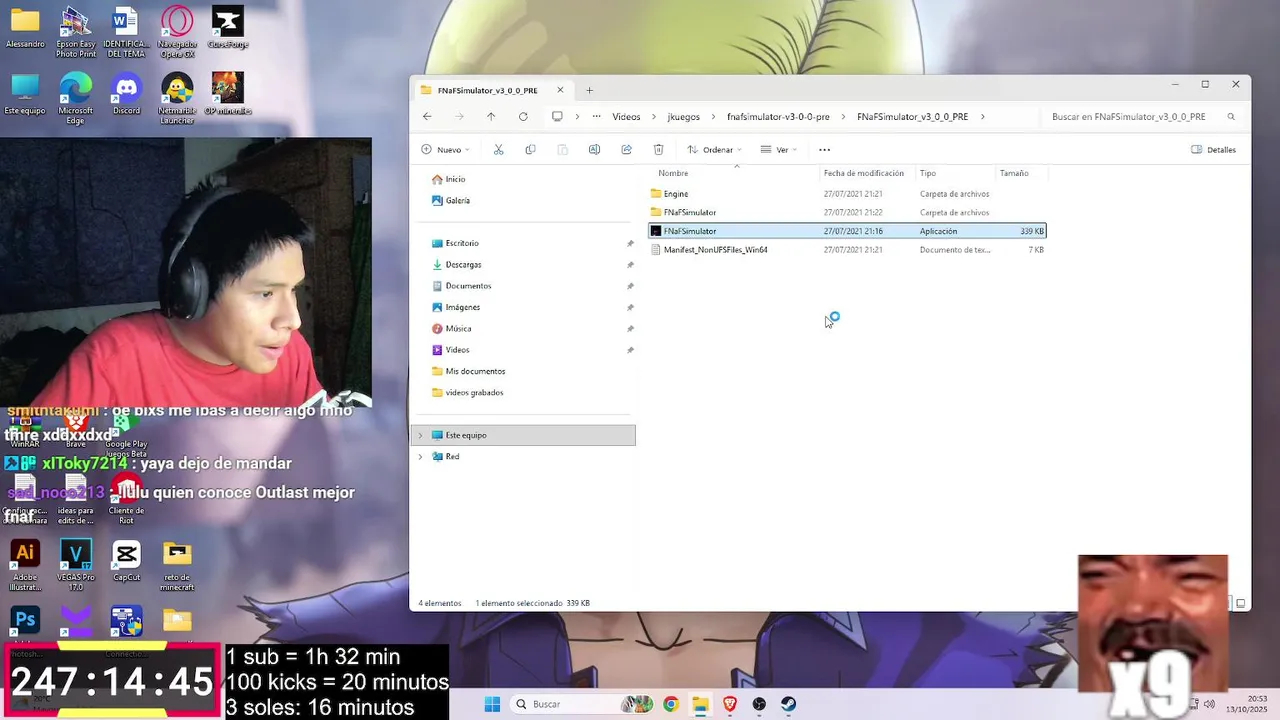The height and width of the screenshot is (720, 1280).
Task: Click the Windows Start button
Action: click(492, 704)
